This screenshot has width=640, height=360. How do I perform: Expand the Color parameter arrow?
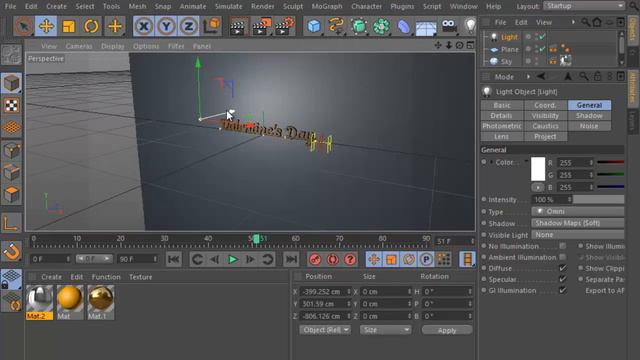click(491, 162)
